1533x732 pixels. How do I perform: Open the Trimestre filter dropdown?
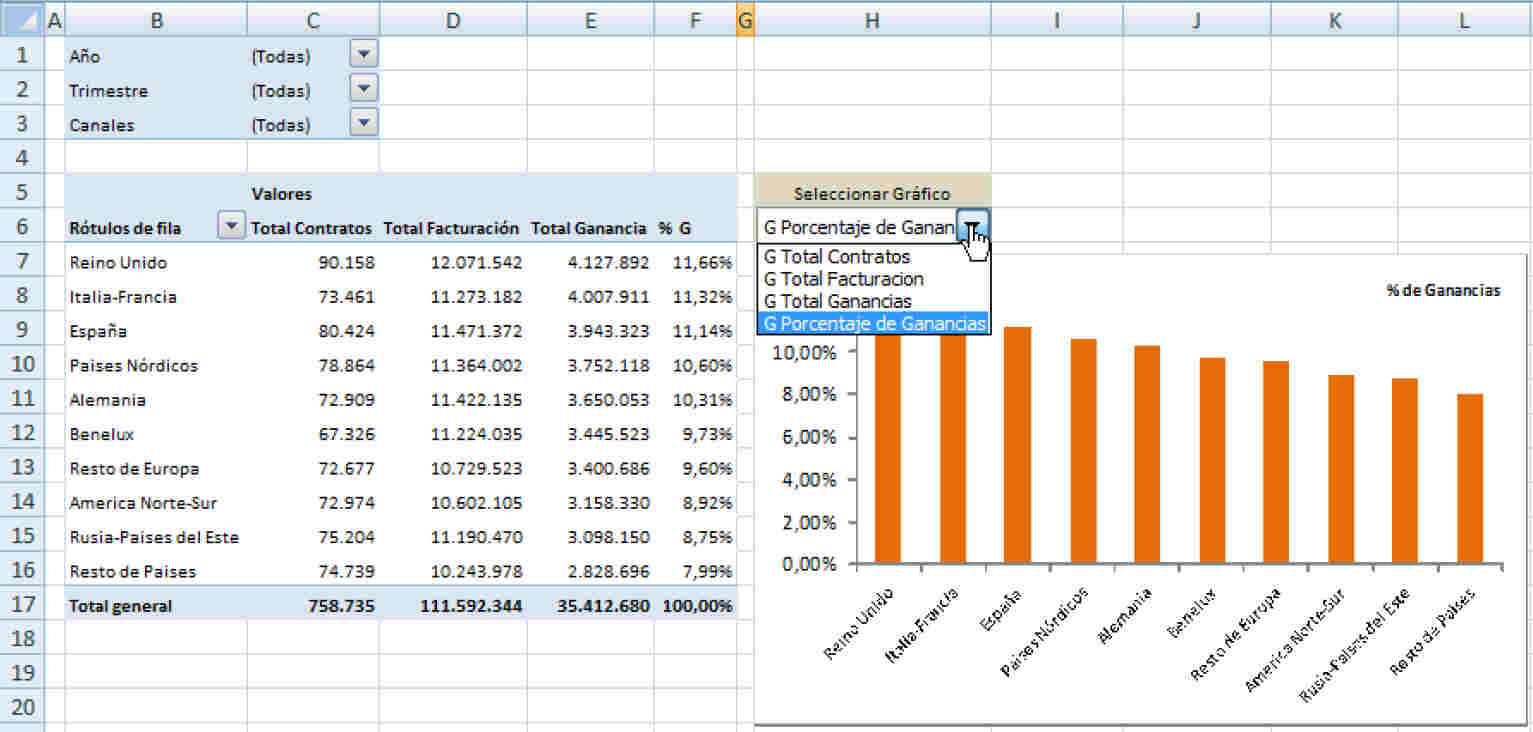pos(364,90)
